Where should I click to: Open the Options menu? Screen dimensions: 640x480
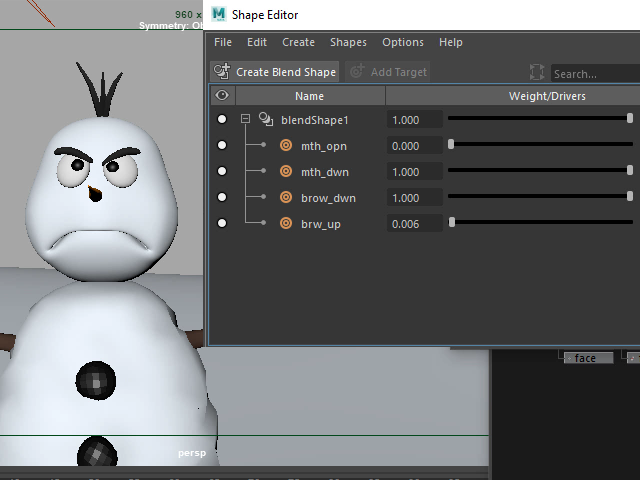click(x=403, y=42)
